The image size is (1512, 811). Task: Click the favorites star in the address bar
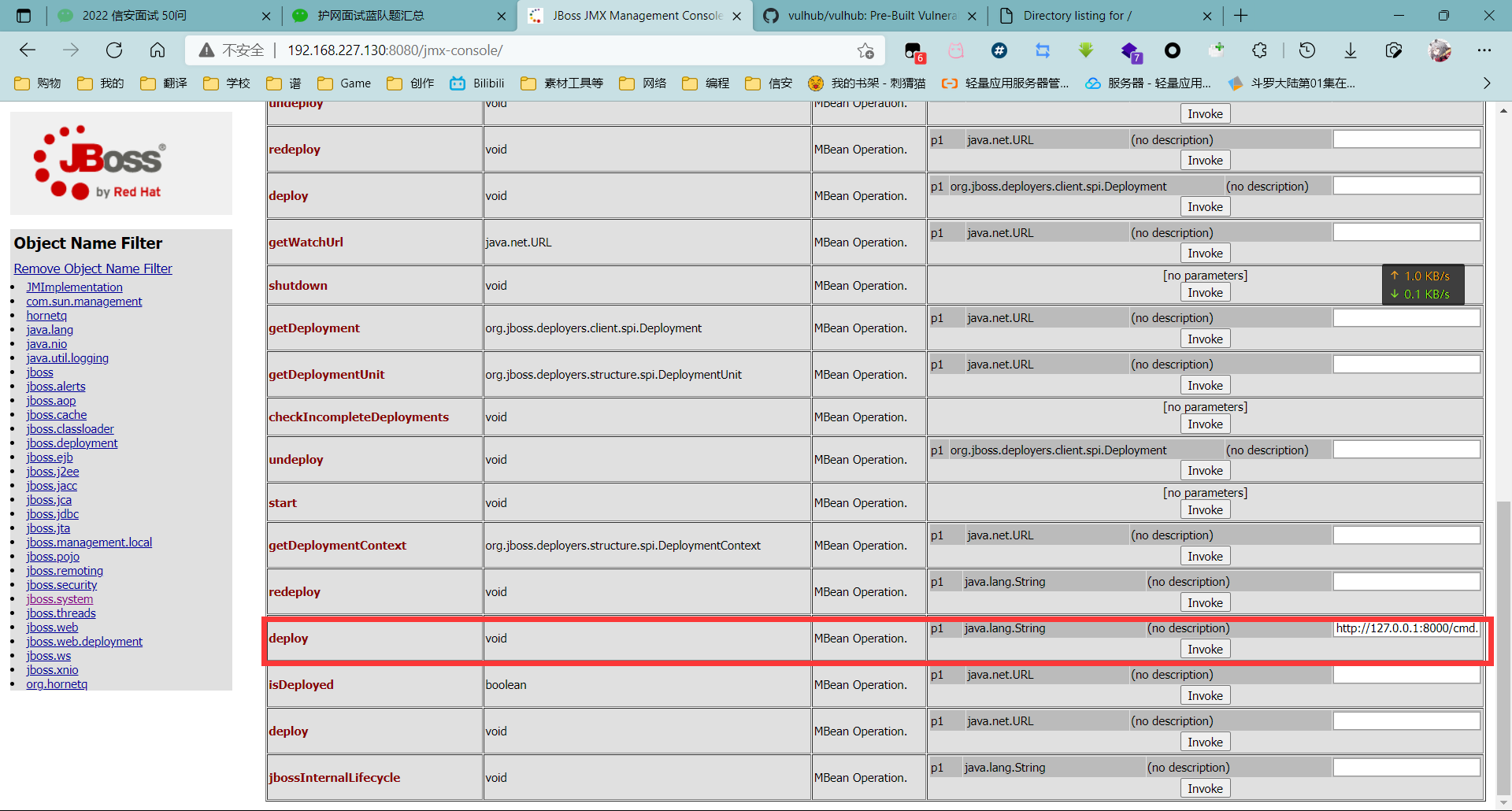point(865,50)
